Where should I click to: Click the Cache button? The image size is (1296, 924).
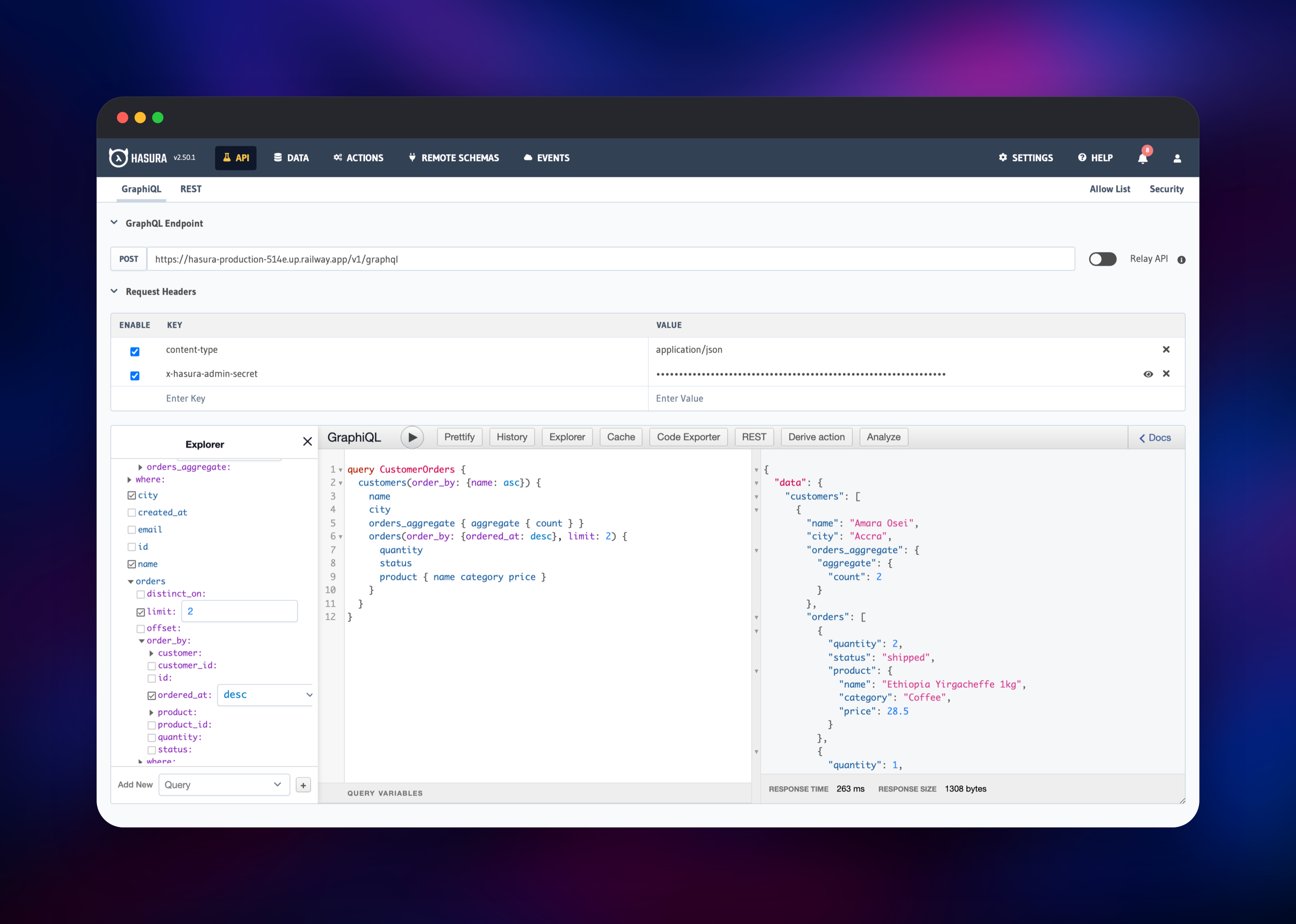[621, 438]
